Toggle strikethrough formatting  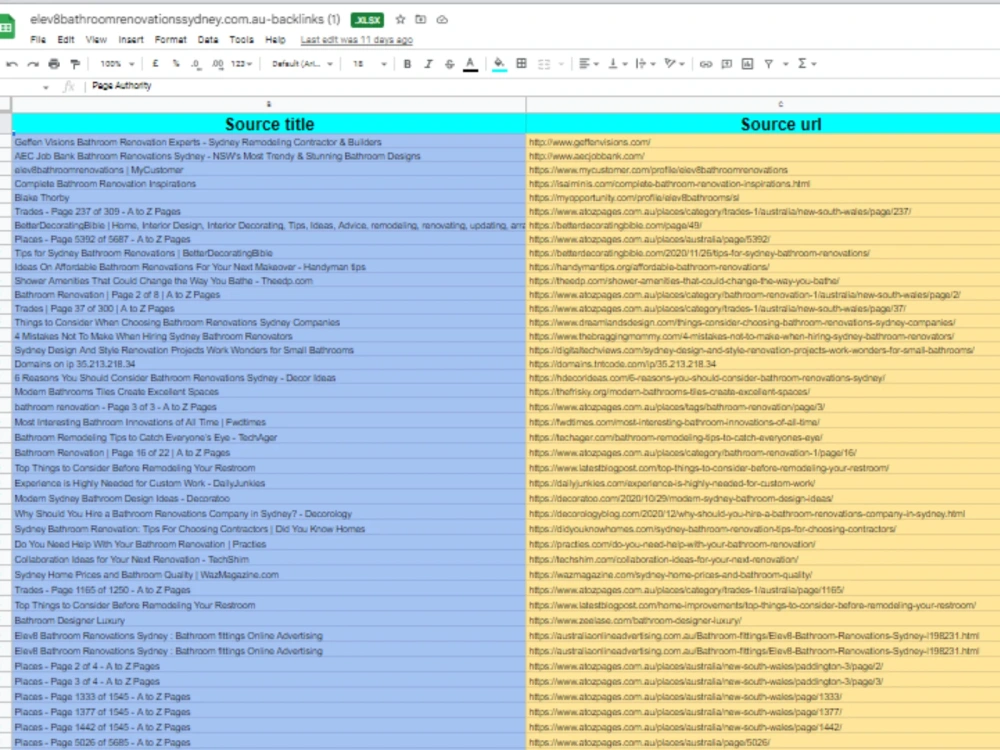coord(450,64)
